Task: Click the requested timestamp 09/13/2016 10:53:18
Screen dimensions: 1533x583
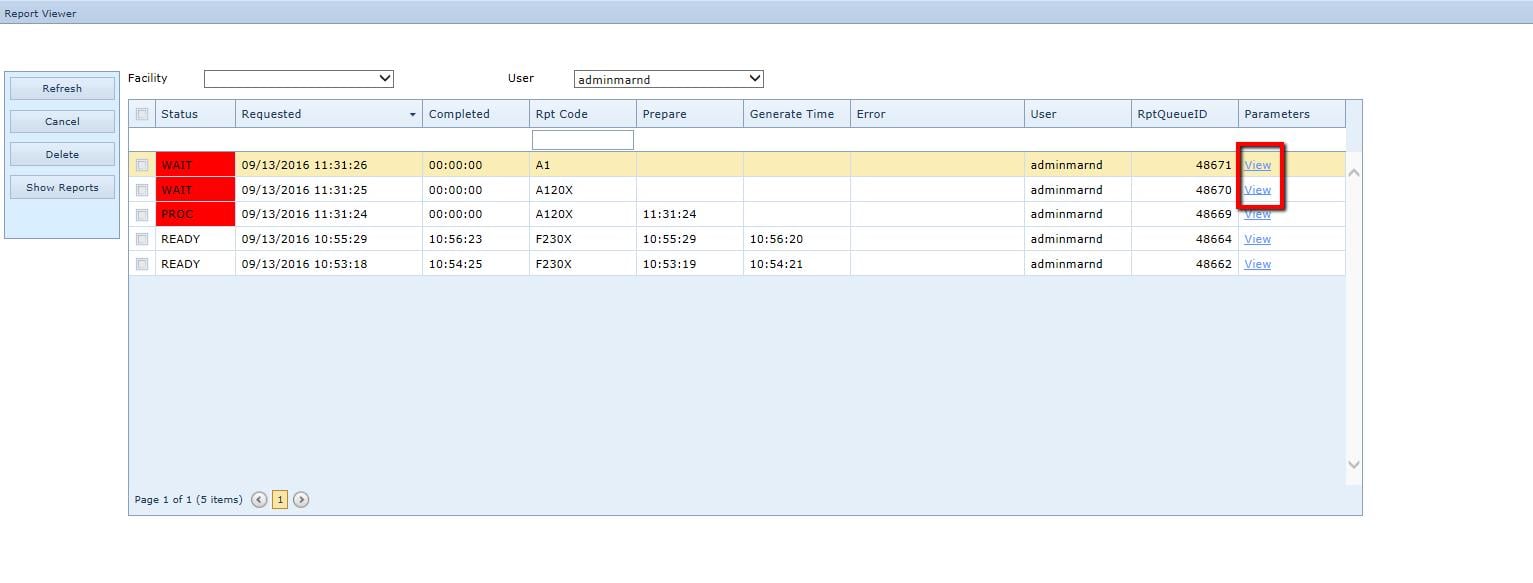Action: click(304, 264)
